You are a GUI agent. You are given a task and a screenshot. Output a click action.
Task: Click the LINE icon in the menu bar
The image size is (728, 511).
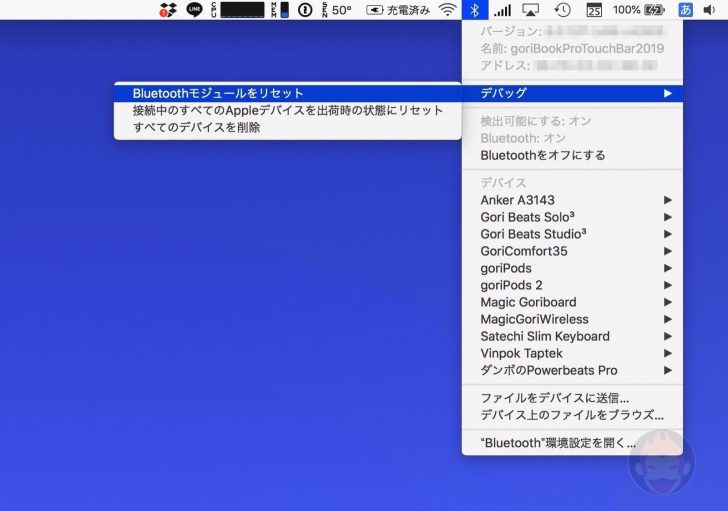point(194,10)
